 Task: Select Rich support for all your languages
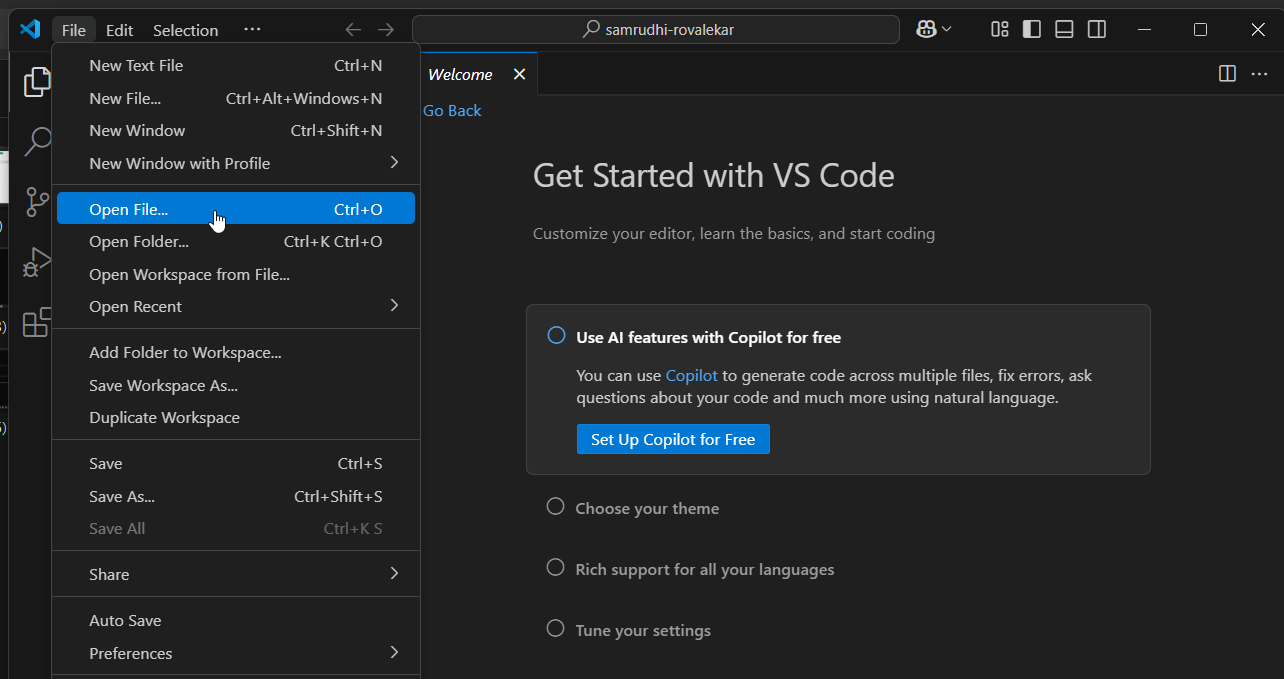(x=704, y=569)
